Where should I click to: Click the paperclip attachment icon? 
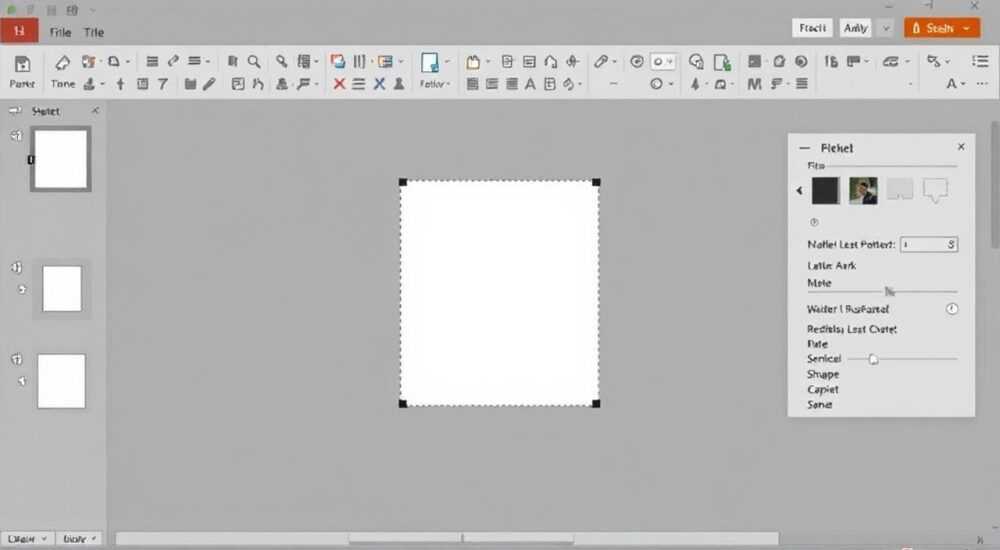[600, 61]
